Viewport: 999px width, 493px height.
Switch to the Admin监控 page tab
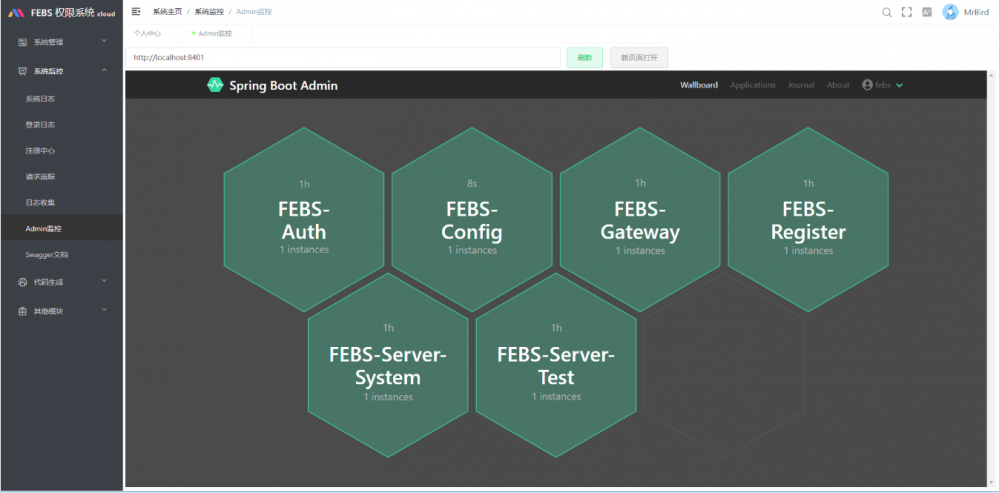click(213, 33)
